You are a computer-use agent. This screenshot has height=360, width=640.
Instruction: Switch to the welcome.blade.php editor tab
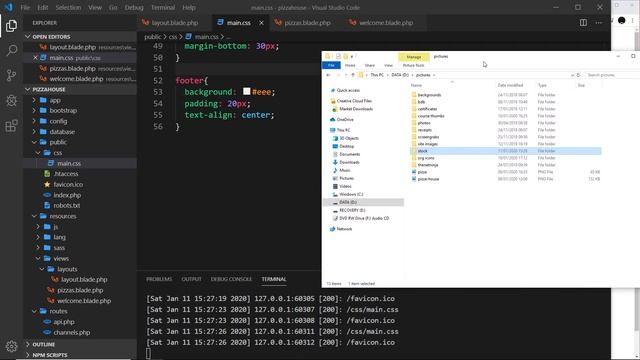(386, 23)
